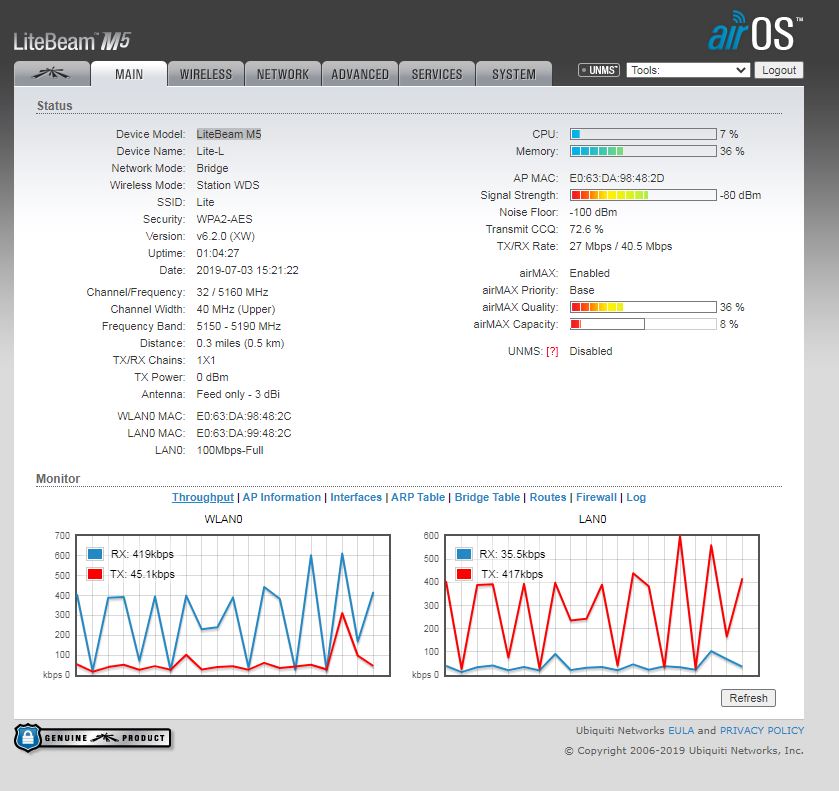Image resolution: width=839 pixels, height=791 pixels.
Task: Click the LAN0 MAC address value
Action: pyautogui.click(x=243, y=433)
